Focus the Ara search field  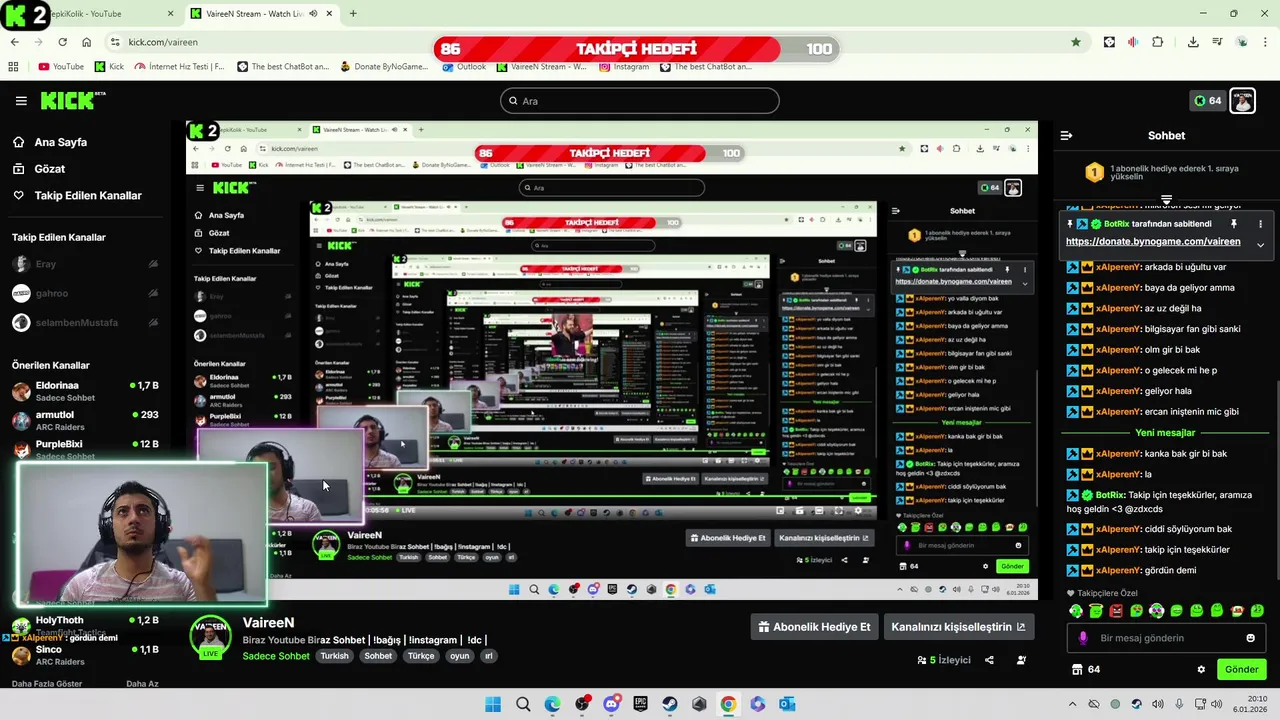tap(640, 101)
